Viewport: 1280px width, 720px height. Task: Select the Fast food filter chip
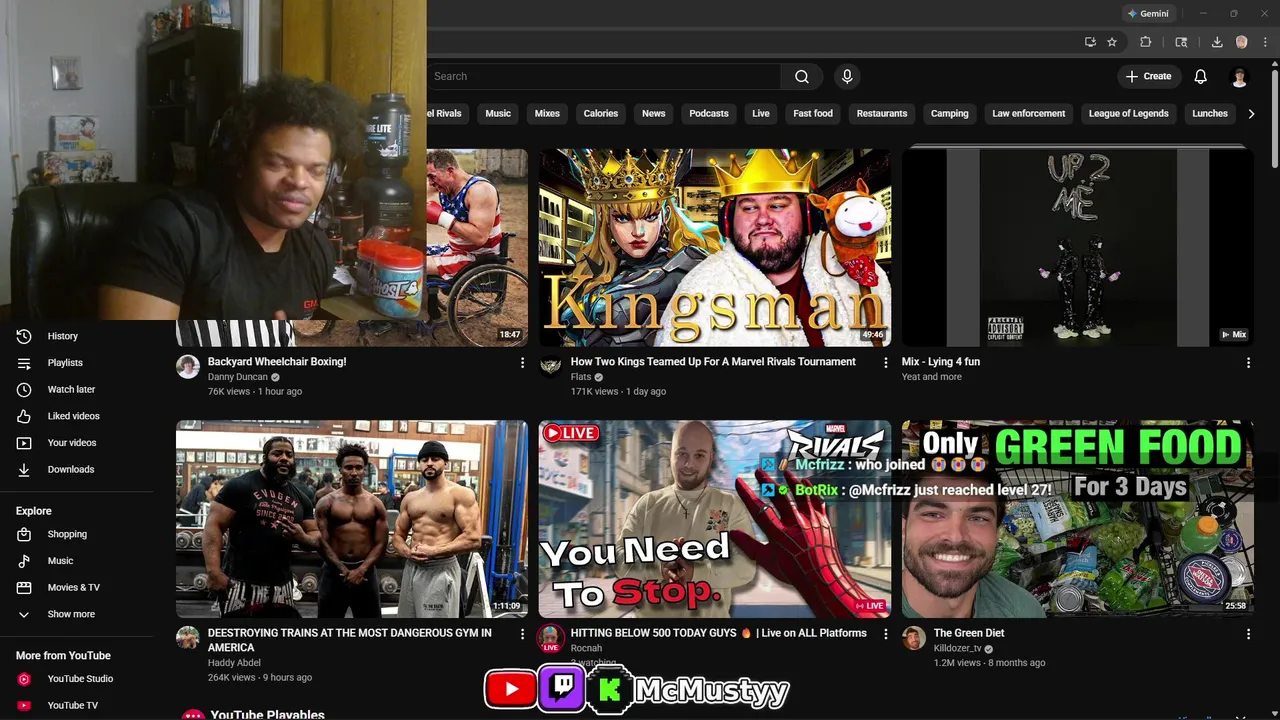click(813, 113)
